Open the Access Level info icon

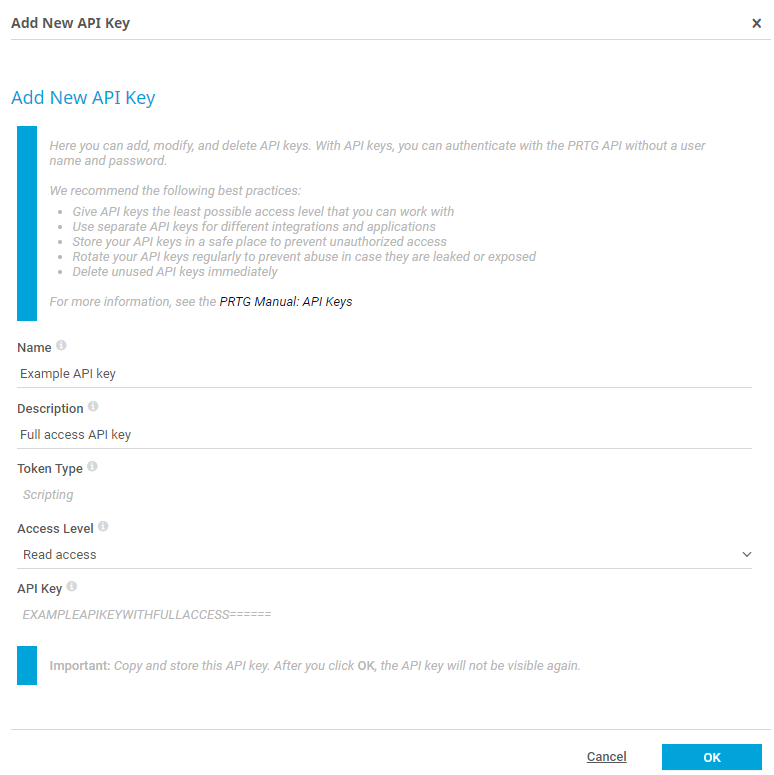click(x=103, y=527)
